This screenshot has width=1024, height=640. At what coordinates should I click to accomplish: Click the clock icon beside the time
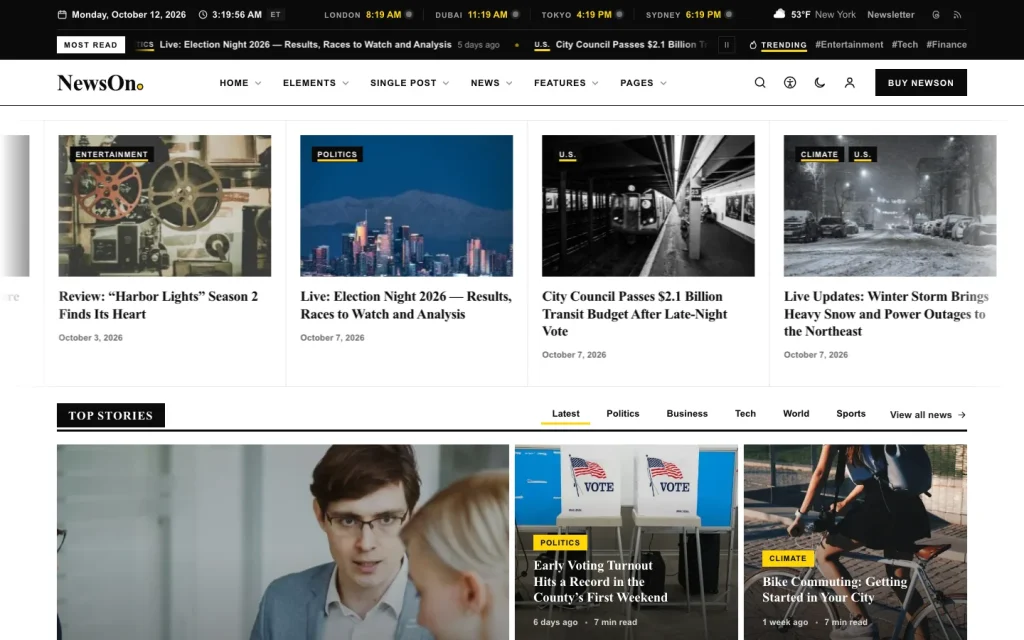coord(202,14)
